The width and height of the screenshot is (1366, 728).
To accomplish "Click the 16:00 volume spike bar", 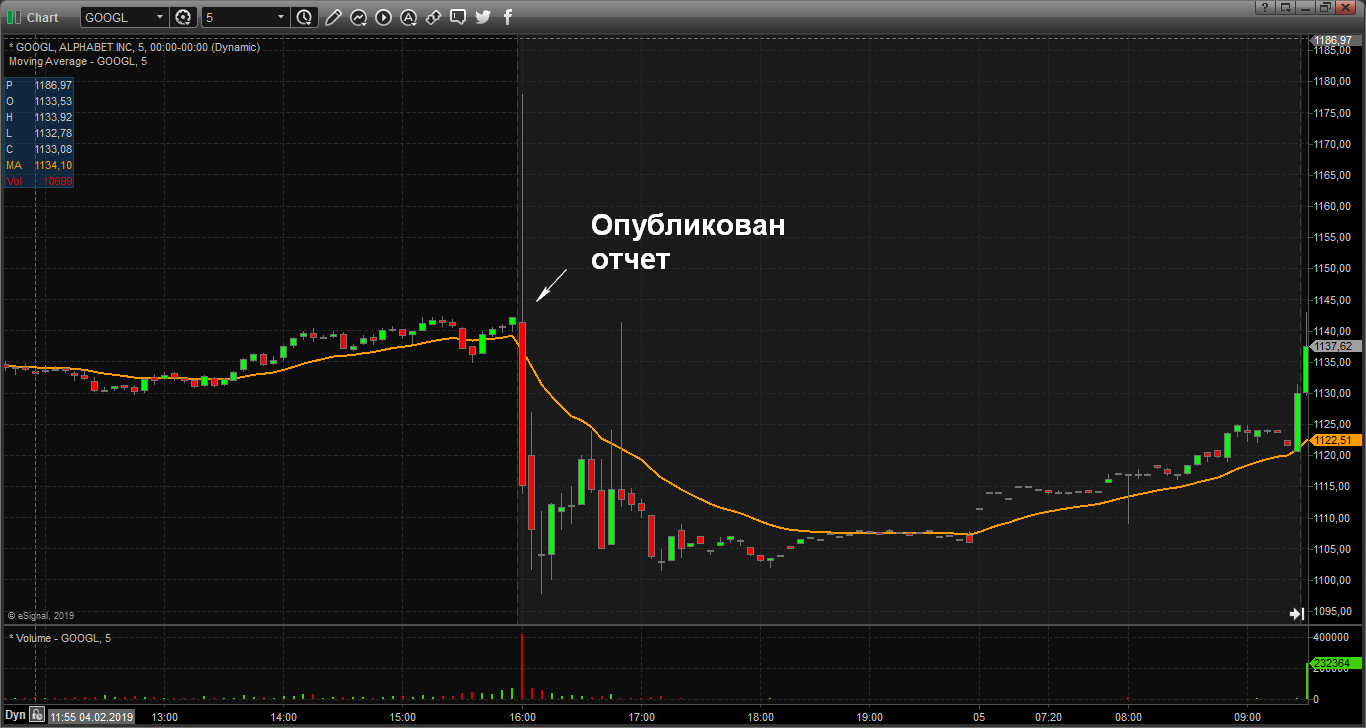I will pos(522,665).
